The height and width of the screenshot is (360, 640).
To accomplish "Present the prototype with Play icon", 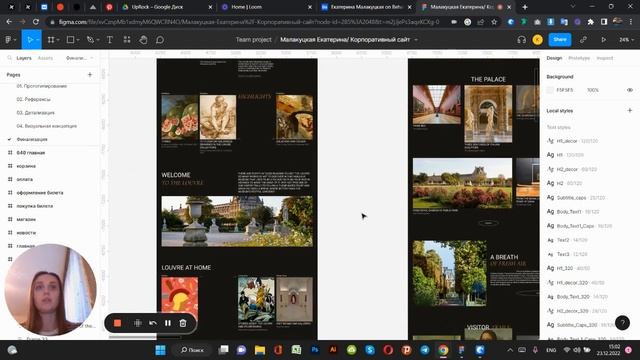I will coord(603,40).
